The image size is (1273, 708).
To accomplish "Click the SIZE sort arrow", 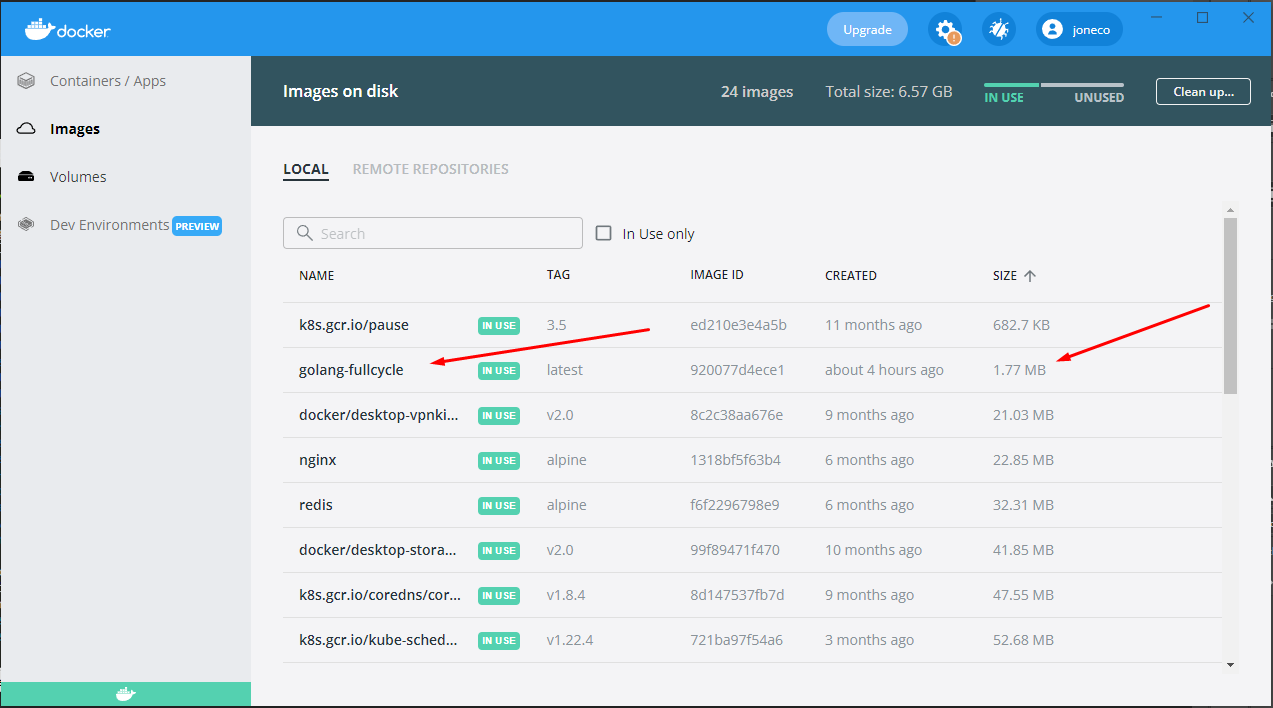I will (1030, 276).
